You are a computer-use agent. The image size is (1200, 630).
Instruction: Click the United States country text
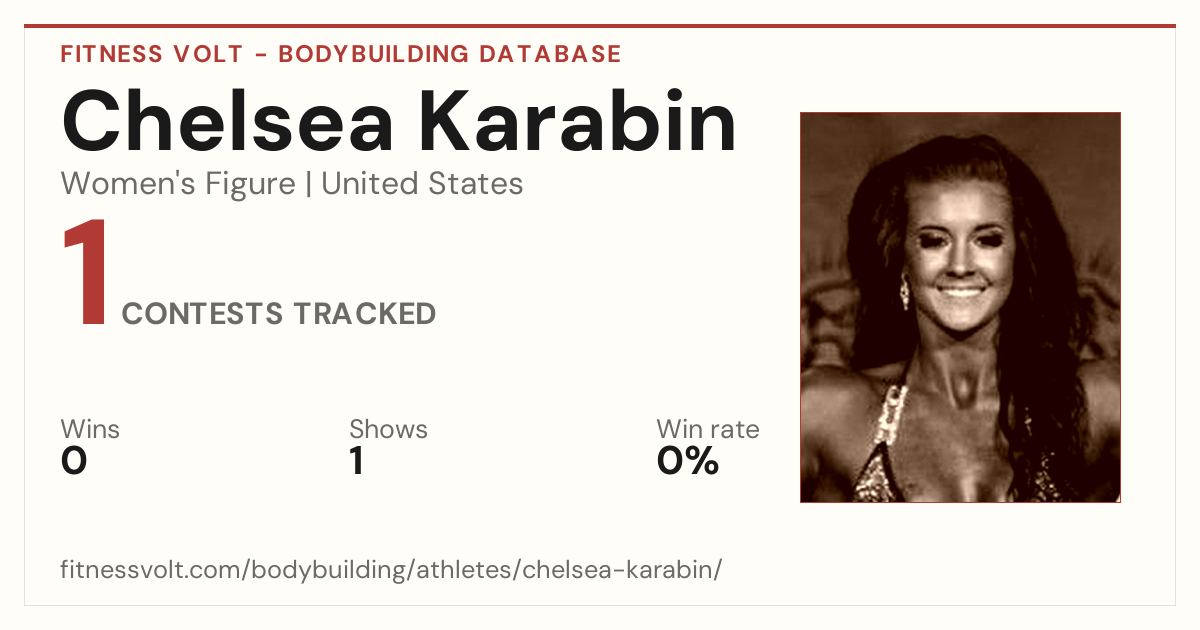tap(422, 184)
